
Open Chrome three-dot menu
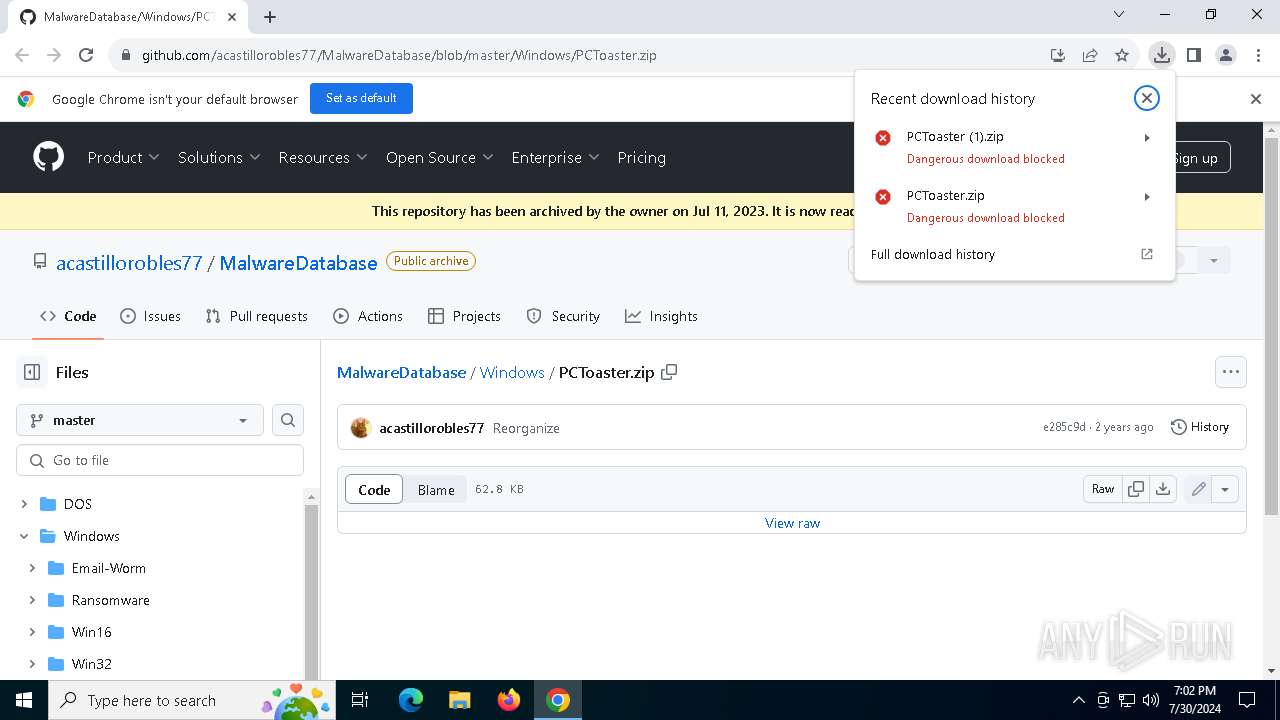click(x=1257, y=55)
